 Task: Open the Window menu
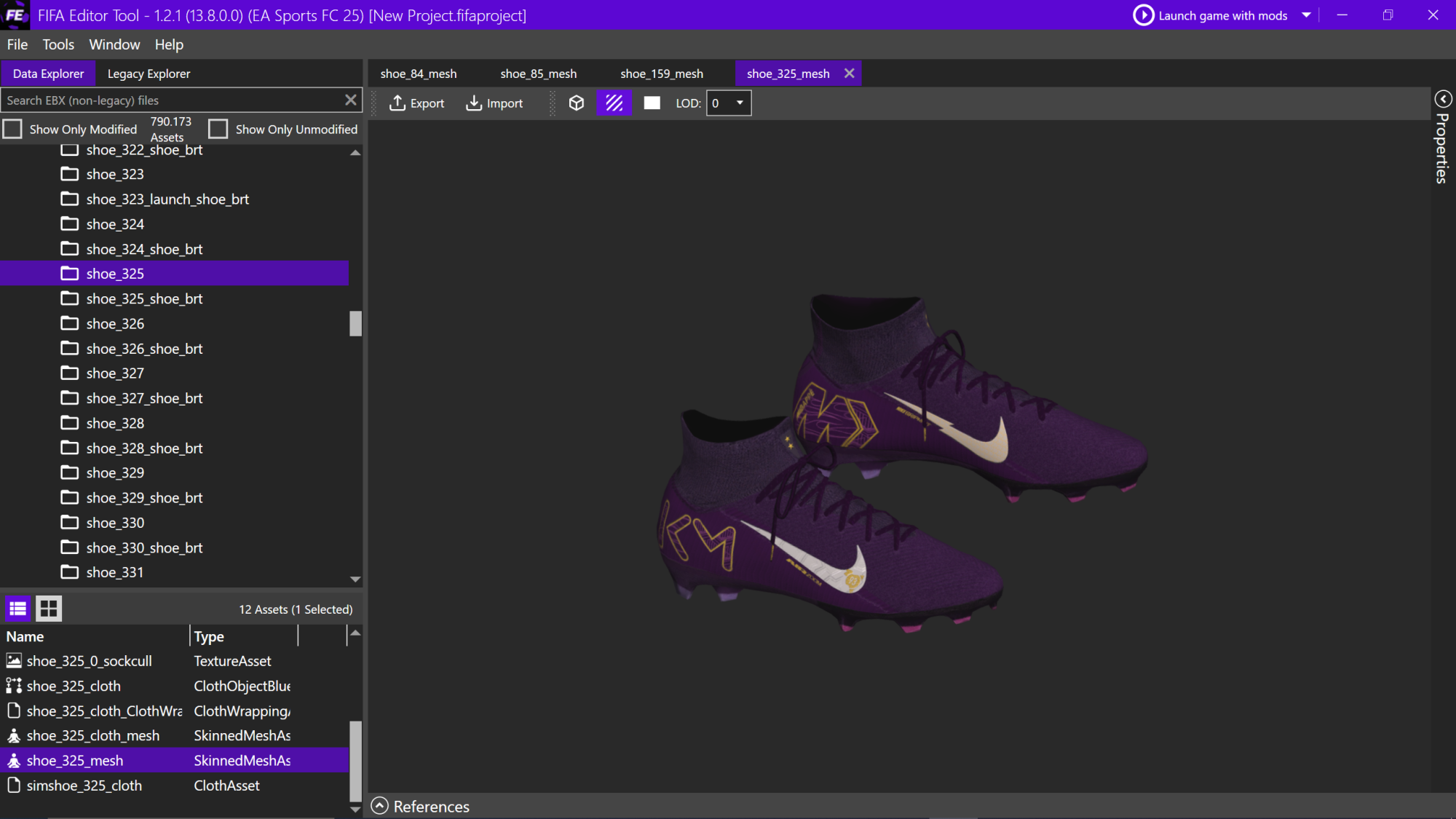click(114, 44)
